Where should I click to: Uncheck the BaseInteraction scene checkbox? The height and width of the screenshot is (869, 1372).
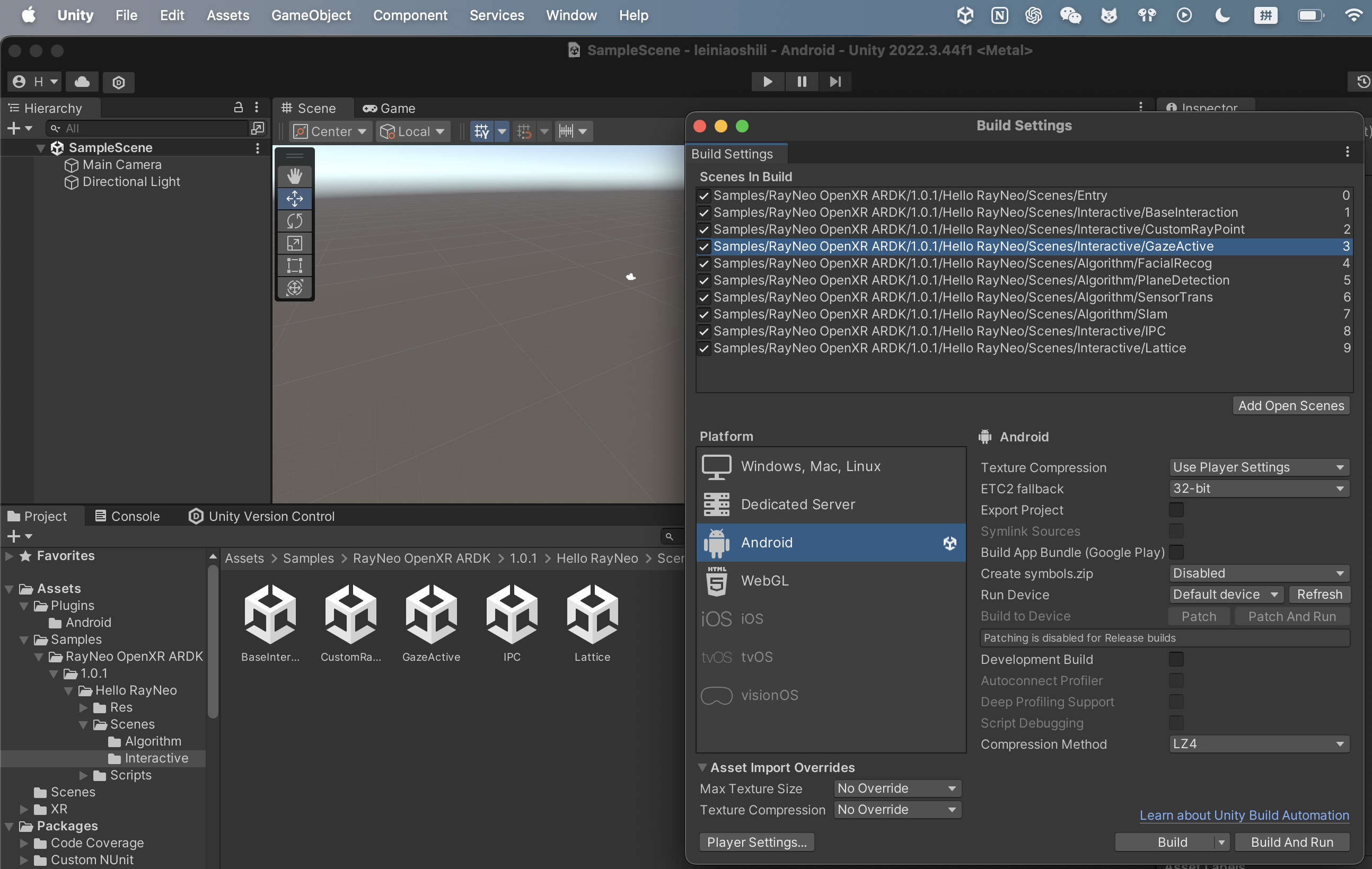(x=704, y=213)
